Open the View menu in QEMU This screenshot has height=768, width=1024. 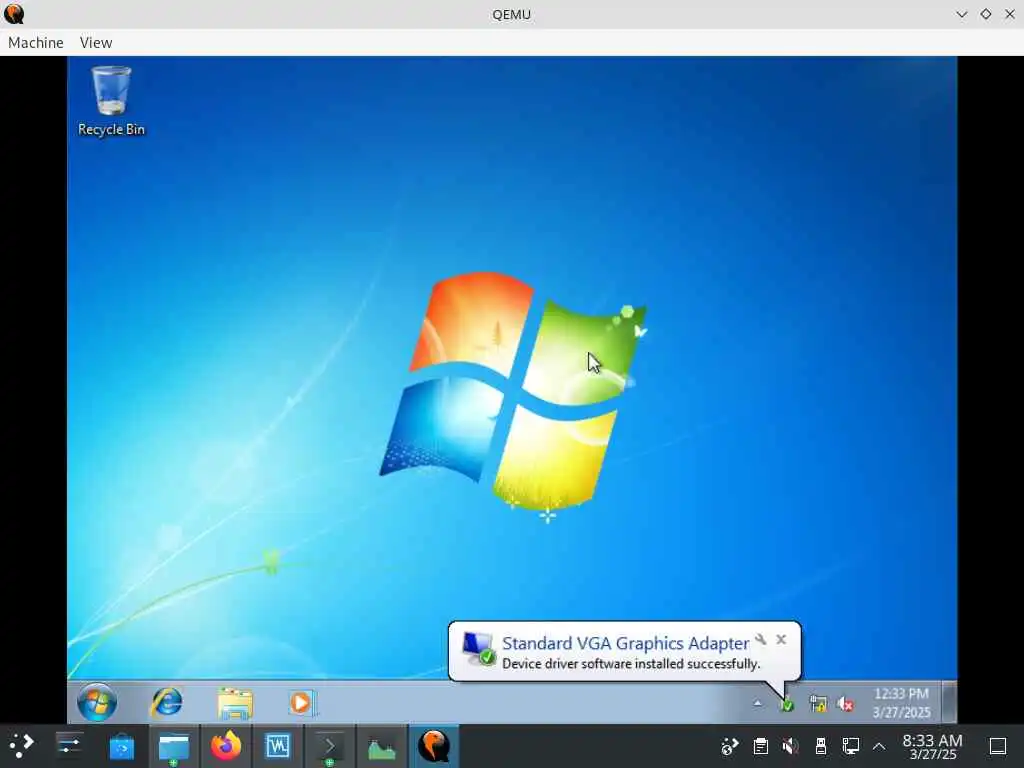point(96,42)
